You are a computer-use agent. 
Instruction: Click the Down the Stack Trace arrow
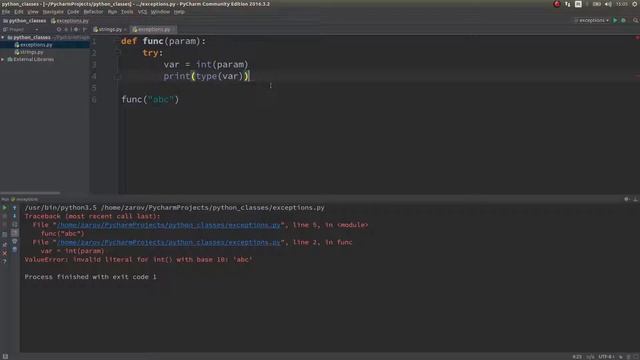[x=14, y=216]
